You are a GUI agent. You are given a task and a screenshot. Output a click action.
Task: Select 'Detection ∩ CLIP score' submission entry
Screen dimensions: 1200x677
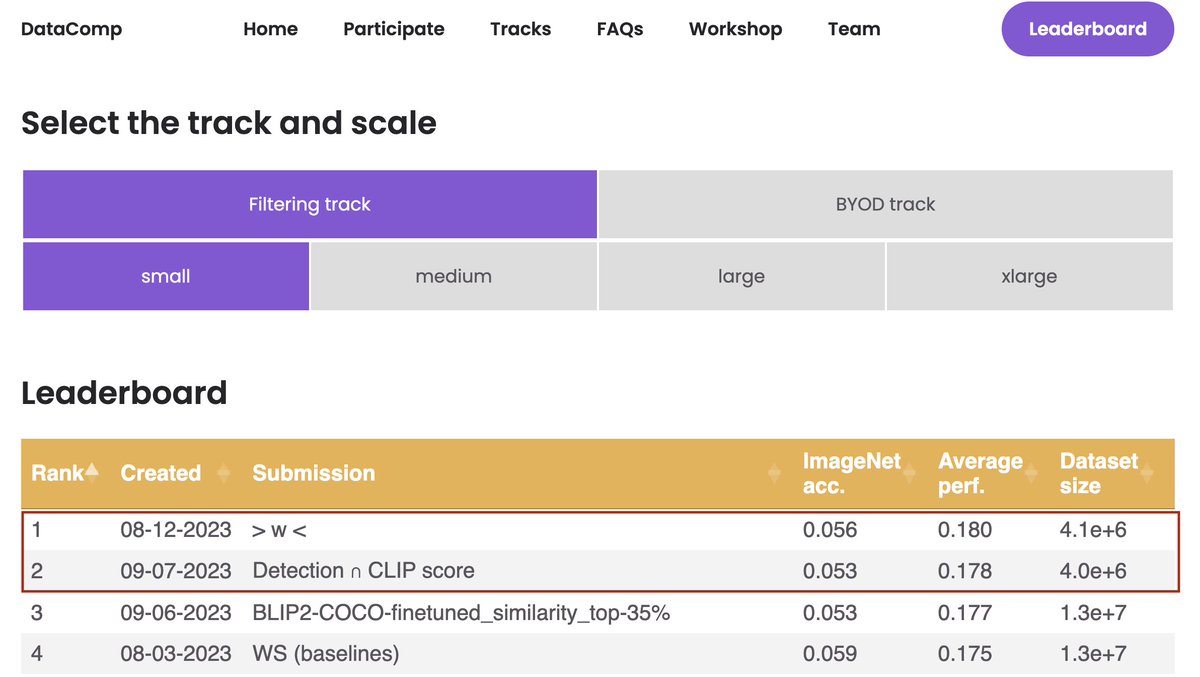click(363, 571)
